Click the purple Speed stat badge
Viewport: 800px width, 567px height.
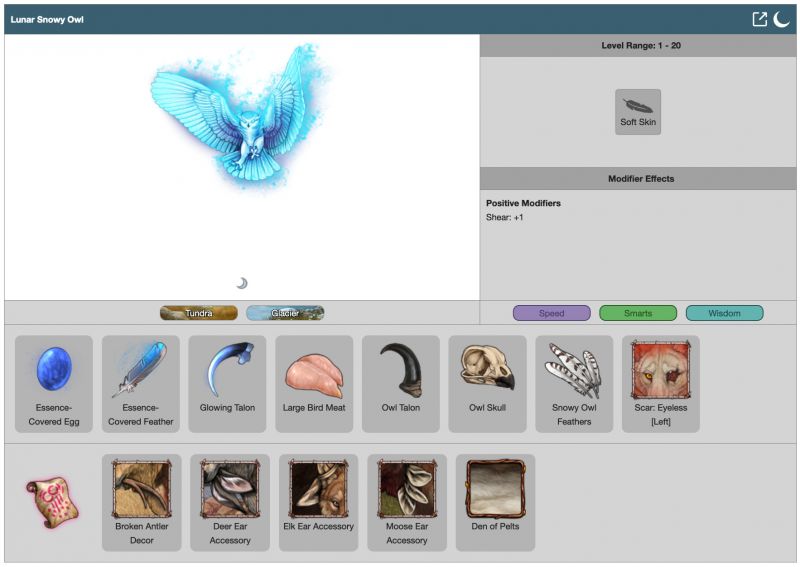point(551,313)
